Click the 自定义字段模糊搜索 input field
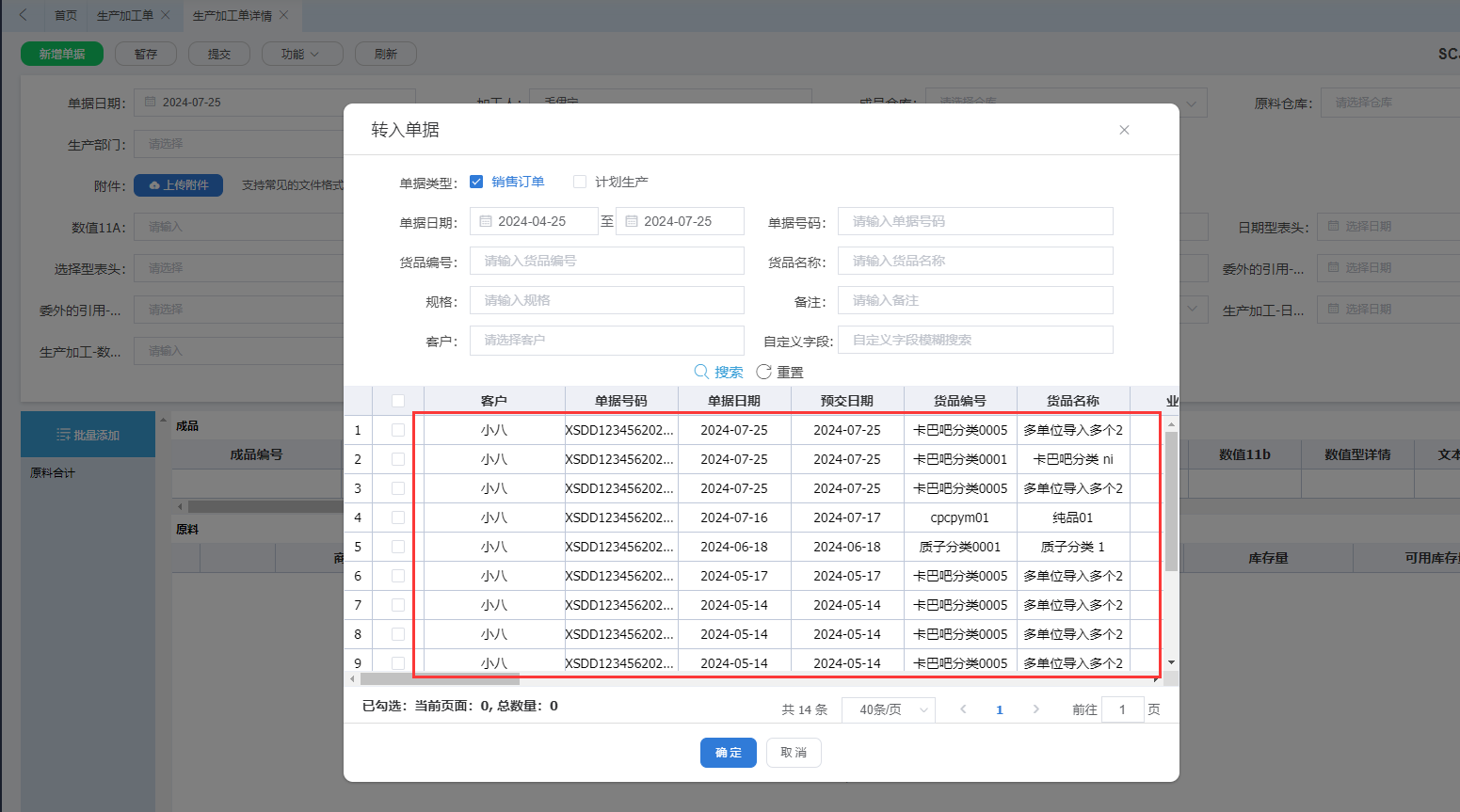 (975, 340)
